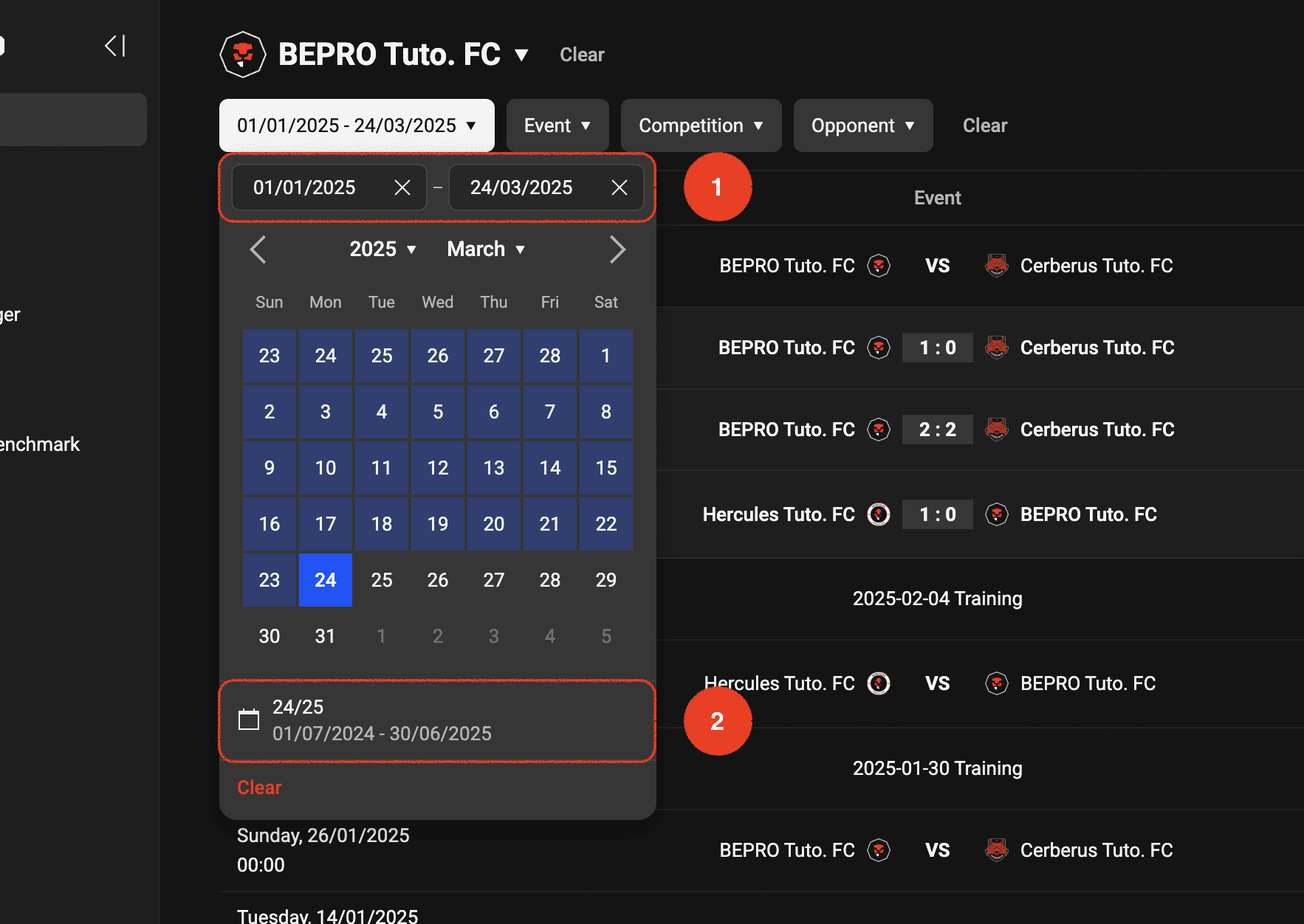Click Cerberus logo in the bottom VS row
Image resolution: width=1304 pixels, height=924 pixels.
tap(997, 850)
